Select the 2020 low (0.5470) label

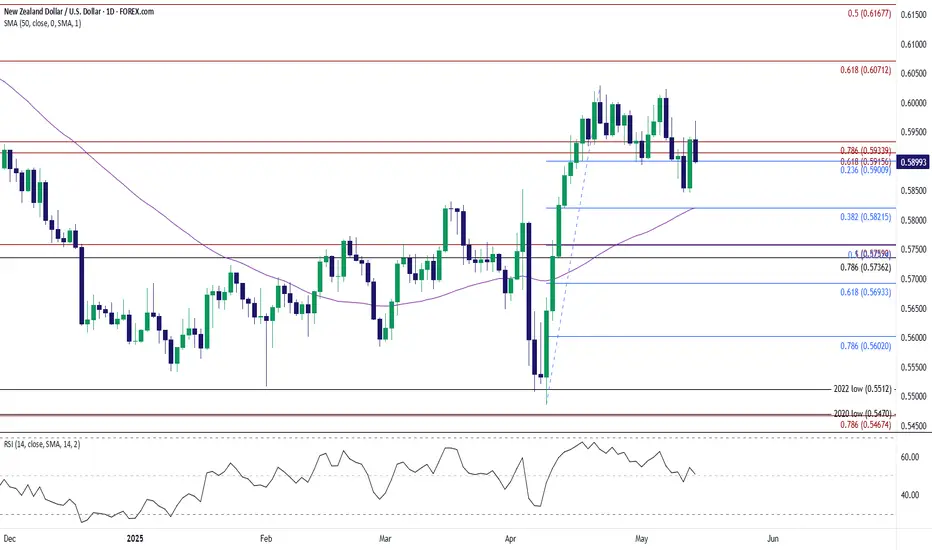point(862,413)
